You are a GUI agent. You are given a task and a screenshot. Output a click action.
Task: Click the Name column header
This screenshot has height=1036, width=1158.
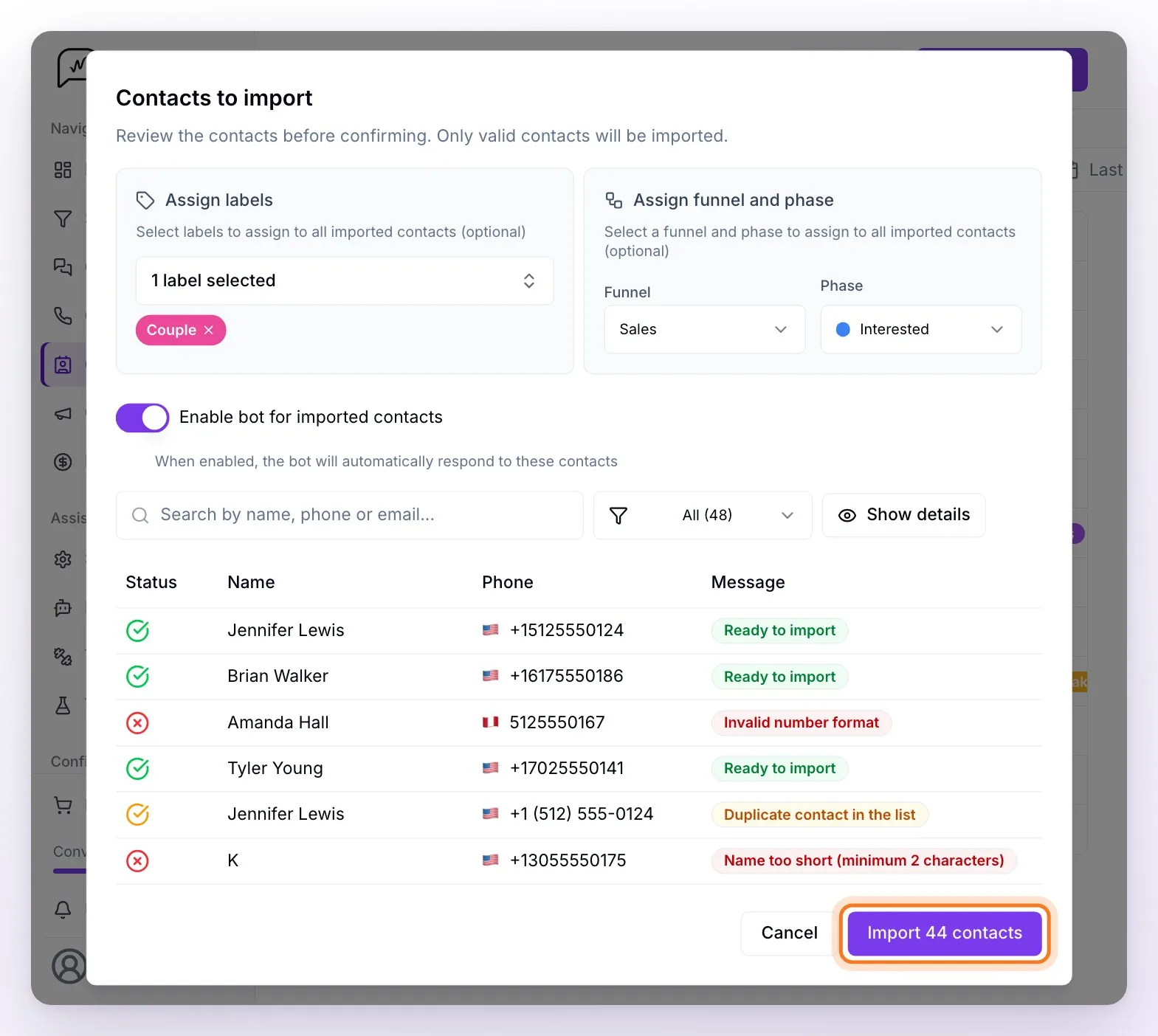pos(251,582)
